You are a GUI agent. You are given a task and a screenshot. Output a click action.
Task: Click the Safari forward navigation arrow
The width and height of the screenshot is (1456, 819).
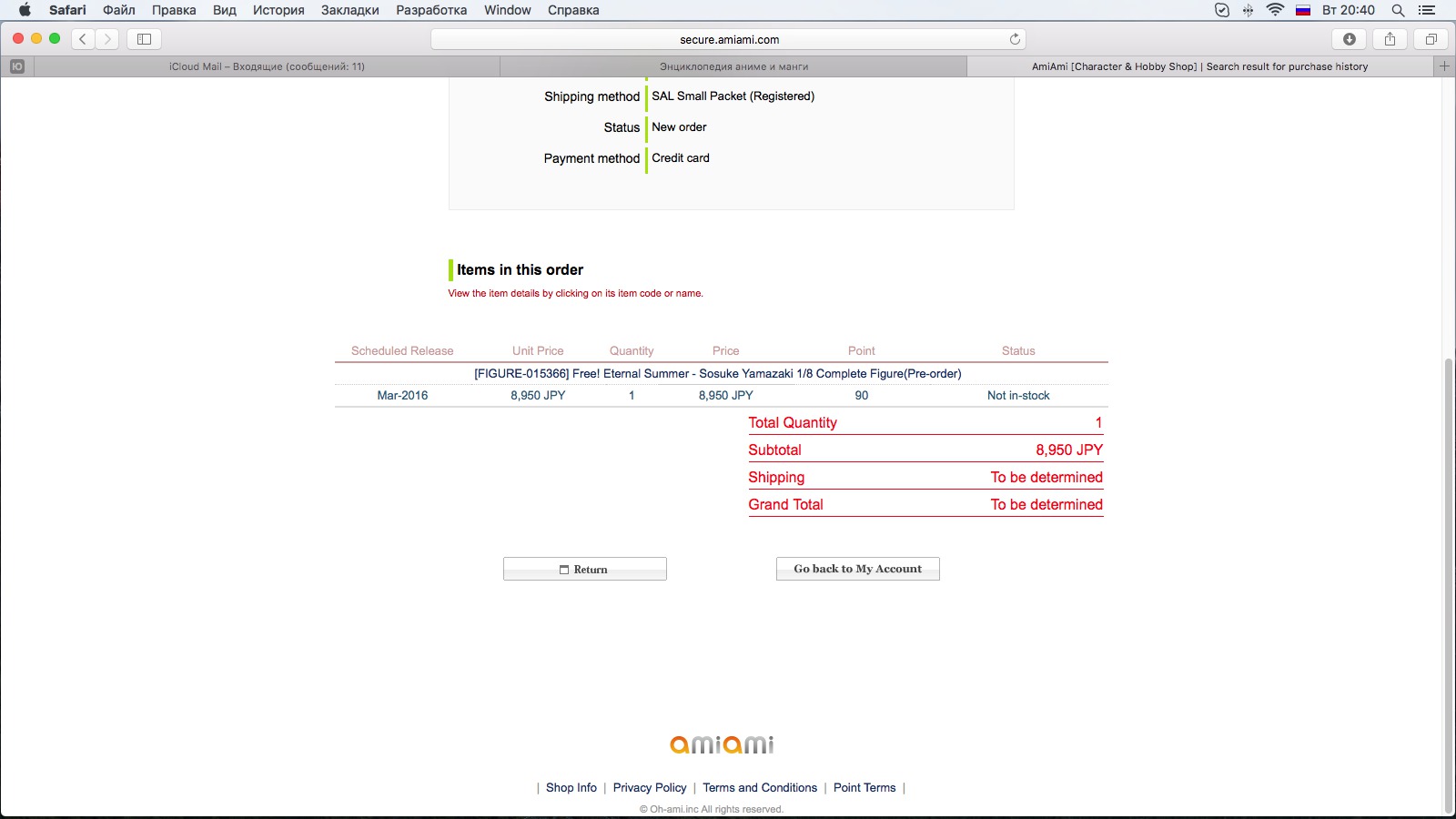[107, 39]
